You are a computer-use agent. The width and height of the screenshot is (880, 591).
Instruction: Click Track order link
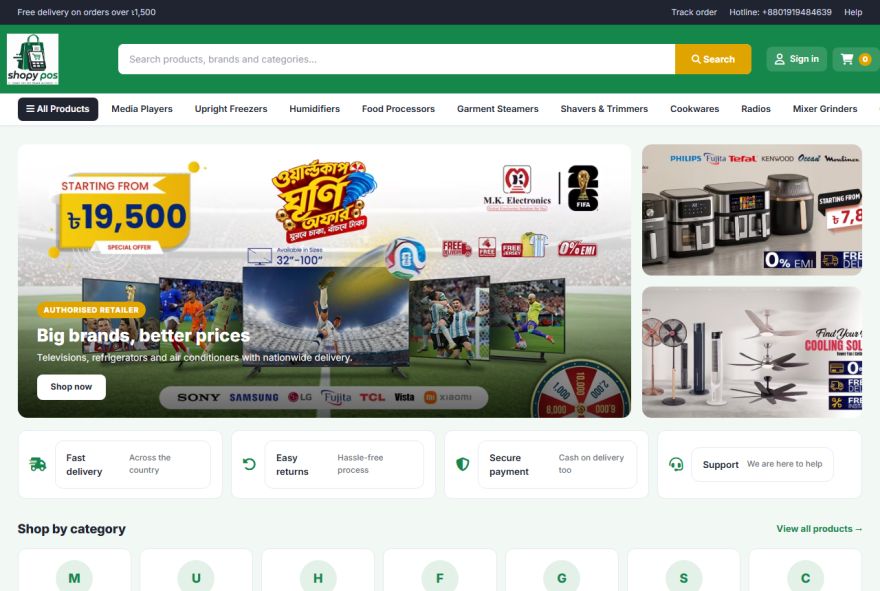click(694, 12)
